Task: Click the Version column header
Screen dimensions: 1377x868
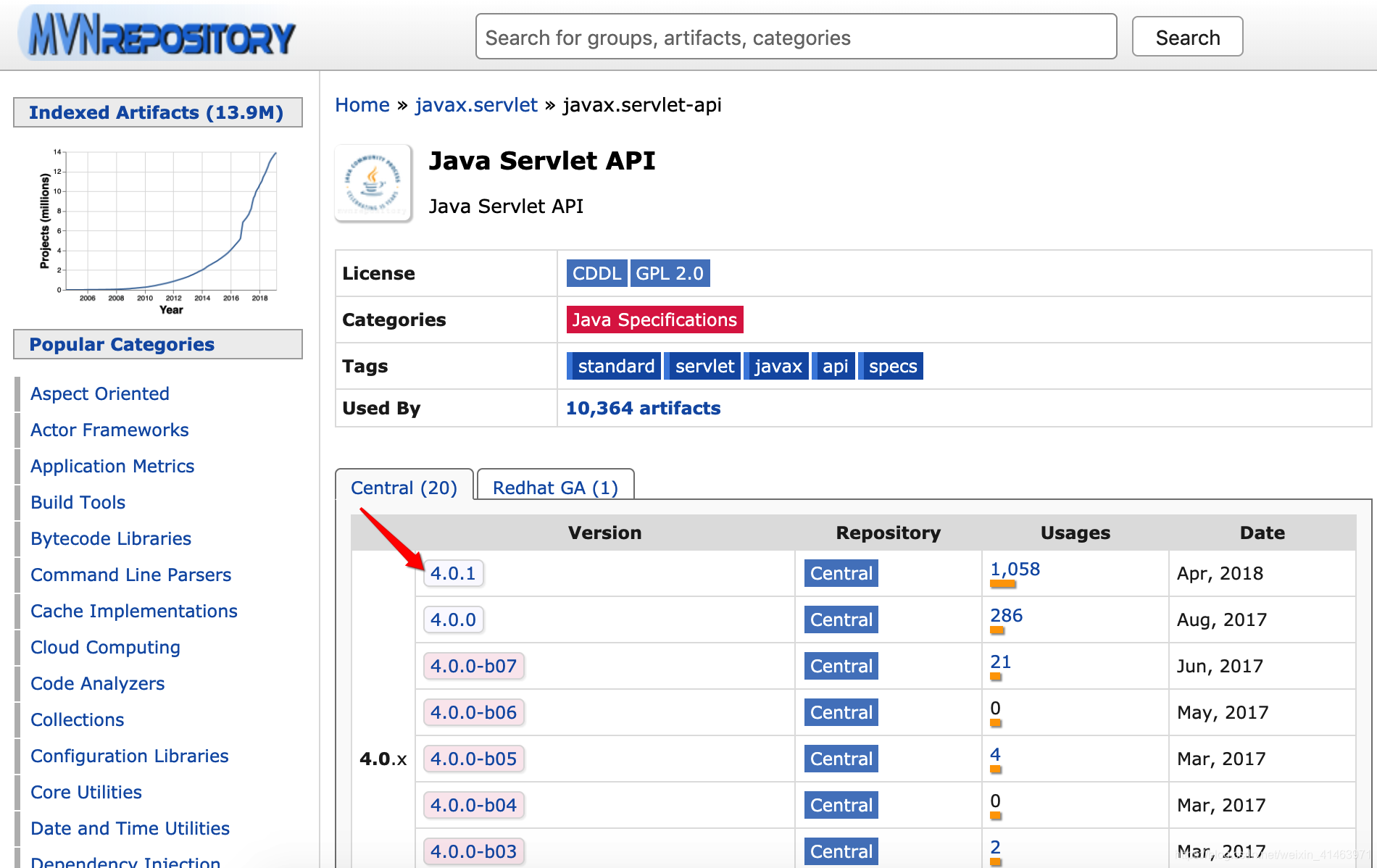Action: pyautogui.click(x=604, y=533)
